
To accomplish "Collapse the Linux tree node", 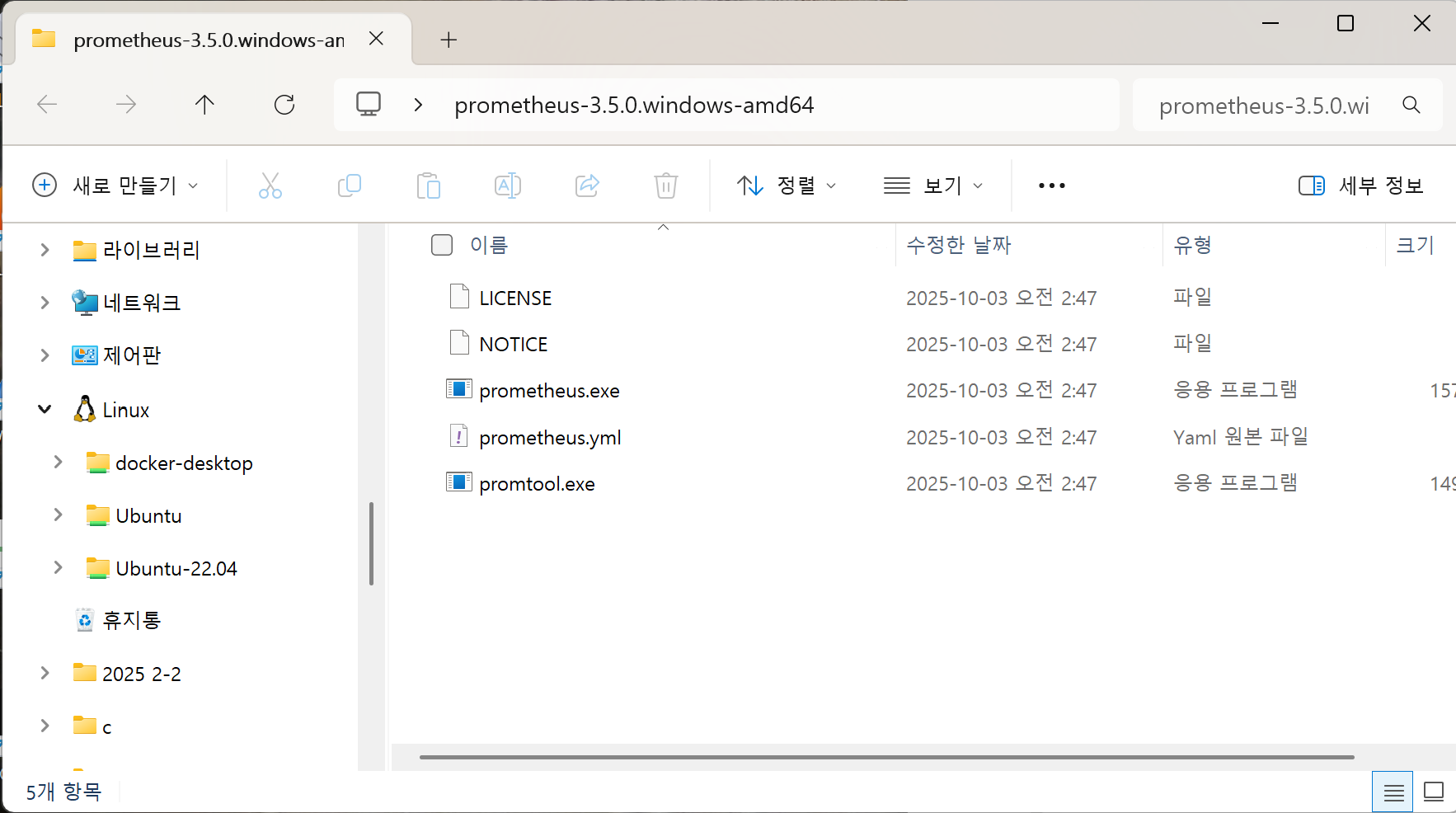I will point(45,409).
